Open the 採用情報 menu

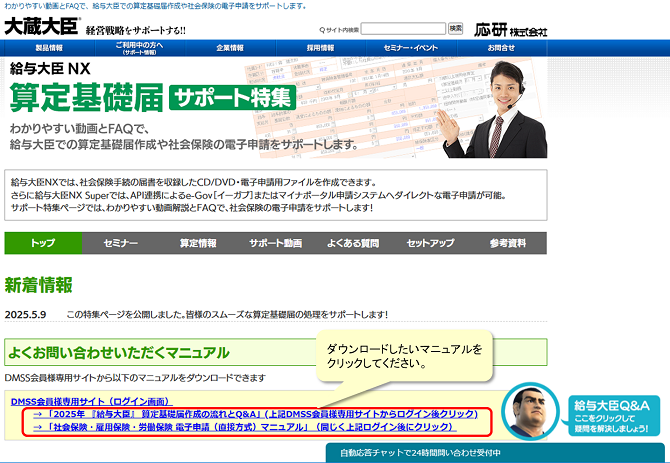(320, 48)
